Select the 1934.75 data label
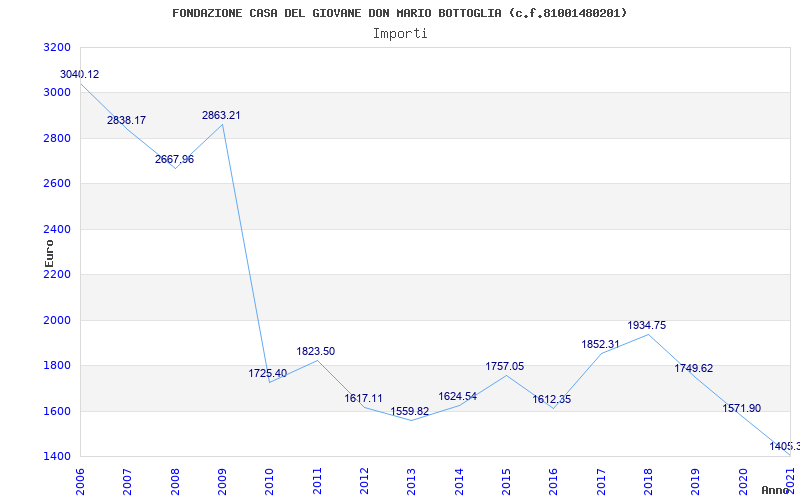Image resolution: width=800 pixels, height=500 pixels. pyautogui.click(x=647, y=325)
